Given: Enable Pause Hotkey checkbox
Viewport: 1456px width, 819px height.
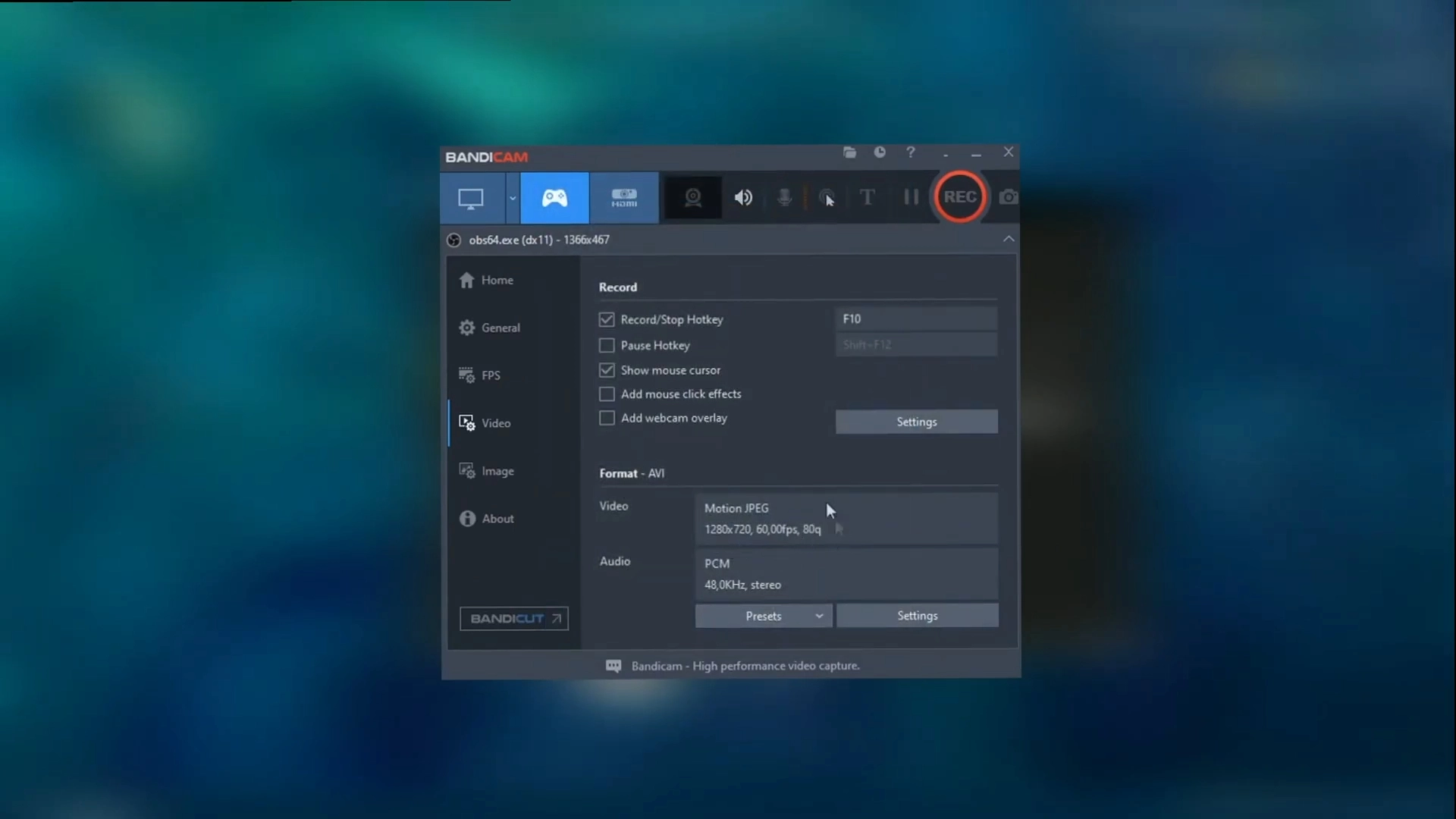Looking at the screenshot, I should [x=607, y=346].
